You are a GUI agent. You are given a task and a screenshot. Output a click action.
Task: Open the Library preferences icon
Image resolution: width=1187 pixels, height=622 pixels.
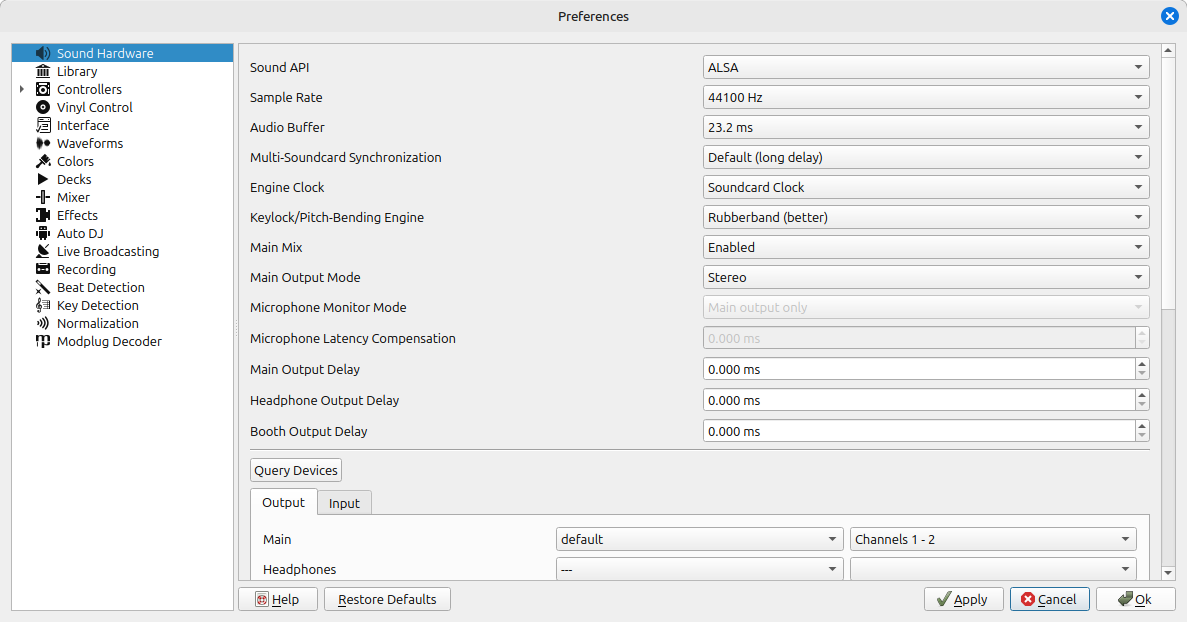43,72
